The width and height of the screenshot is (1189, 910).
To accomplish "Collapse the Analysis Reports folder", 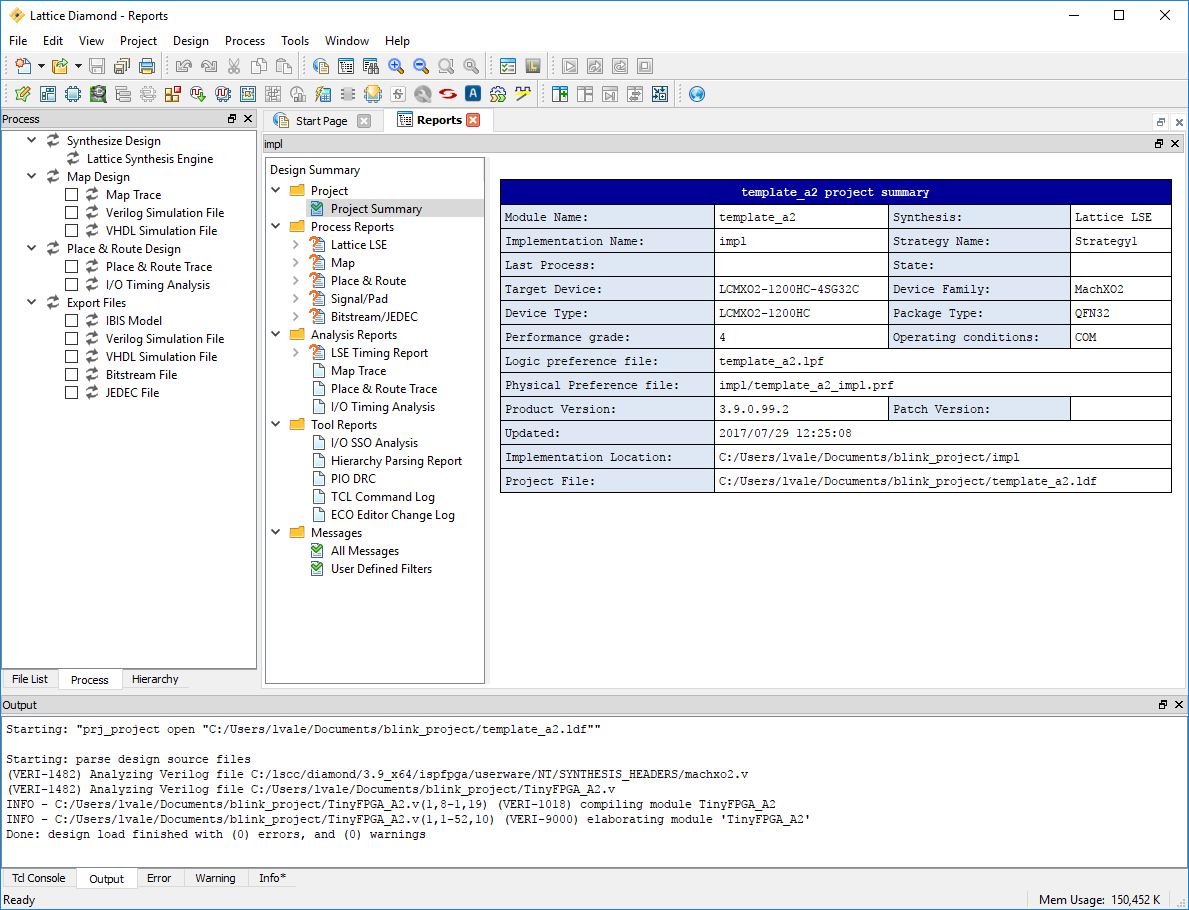I will click(x=276, y=335).
